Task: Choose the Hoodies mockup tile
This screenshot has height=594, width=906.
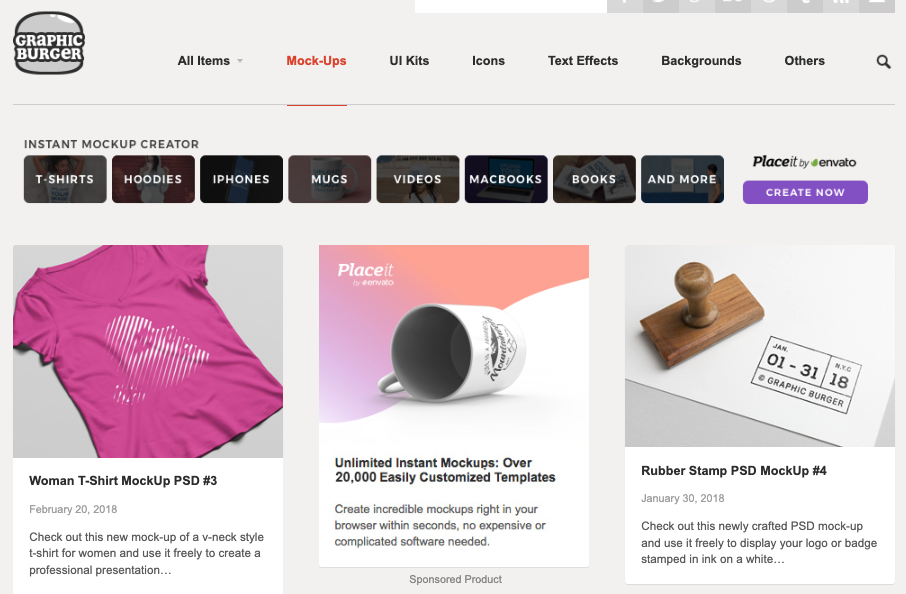Action: coord(153,179)
